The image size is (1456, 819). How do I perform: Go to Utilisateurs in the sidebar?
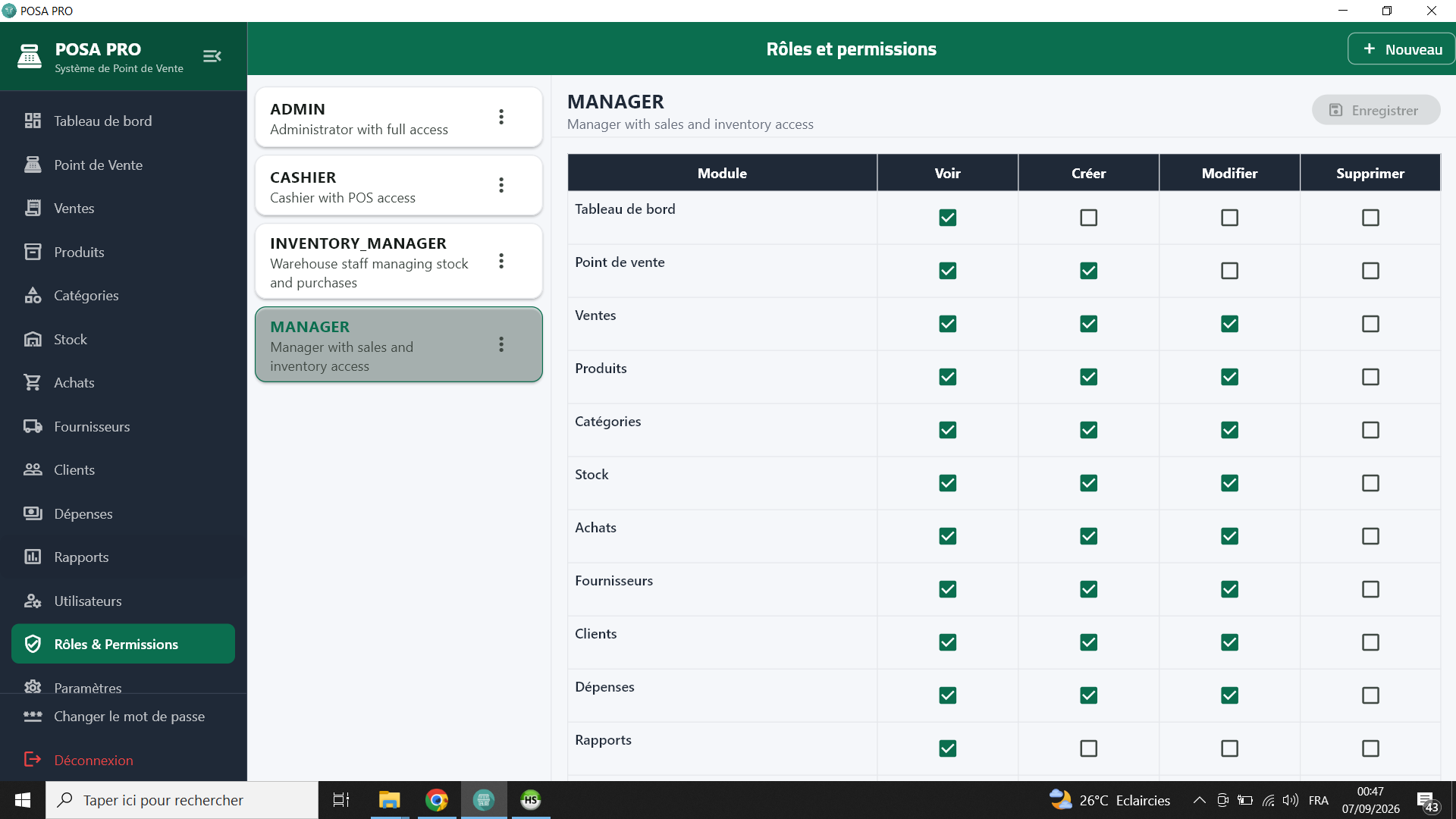(x=124, y=601)
